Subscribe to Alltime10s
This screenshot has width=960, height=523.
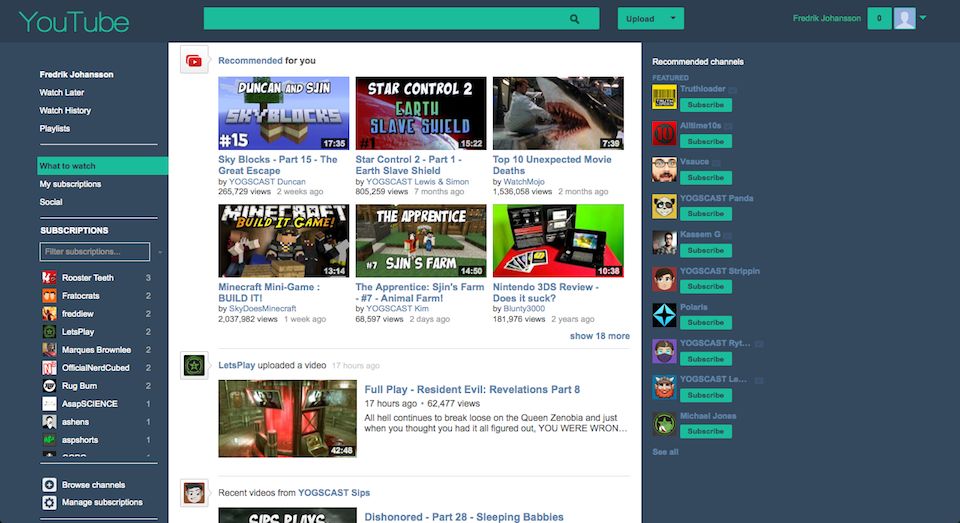pyautogui.click(x=705, y=141)
